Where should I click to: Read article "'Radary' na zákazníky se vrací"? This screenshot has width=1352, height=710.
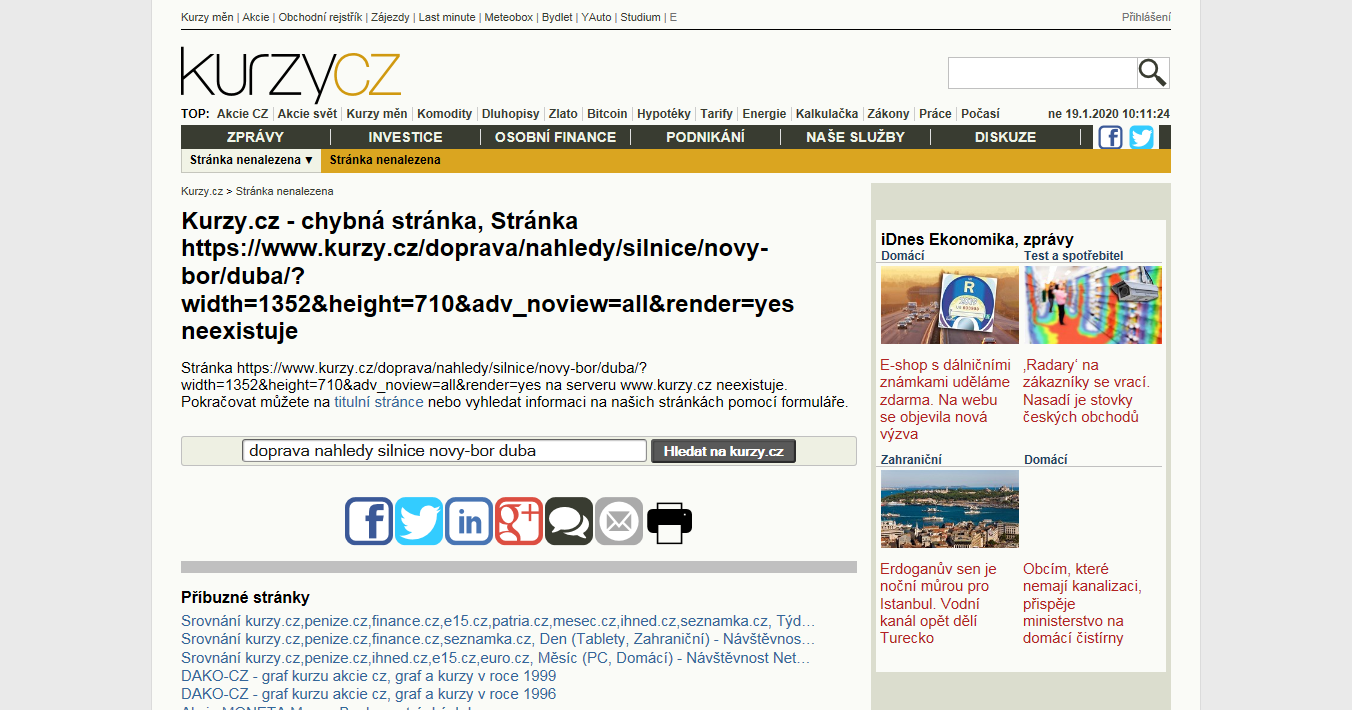1087,391
